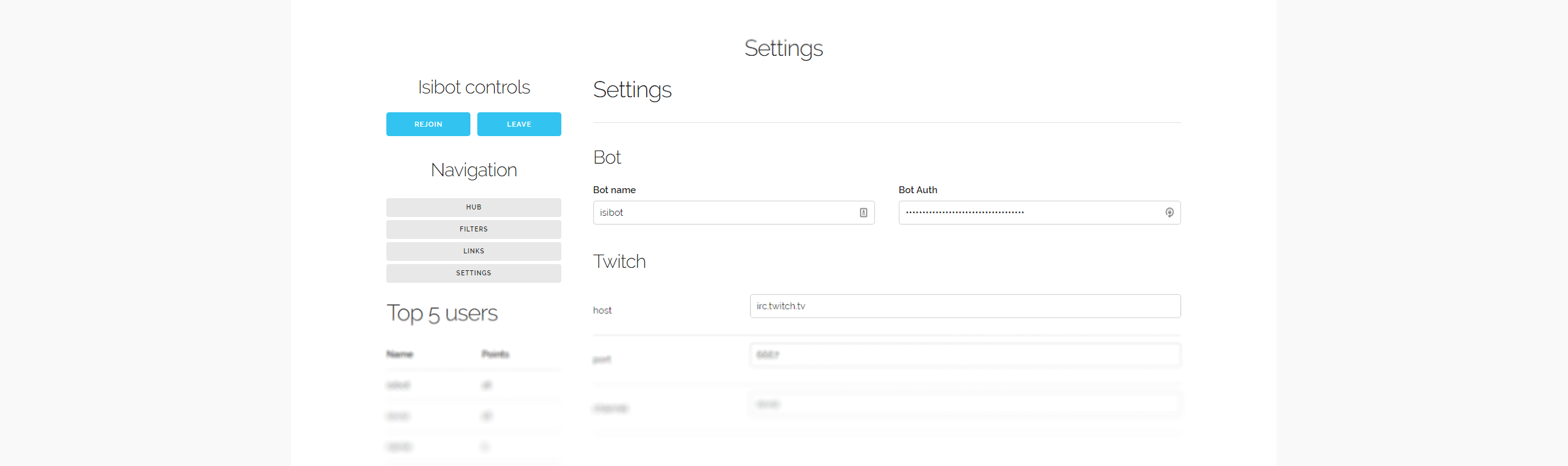Click the REJOIN button
Viewport: 1568px width, 466px height.
(428, 124)
